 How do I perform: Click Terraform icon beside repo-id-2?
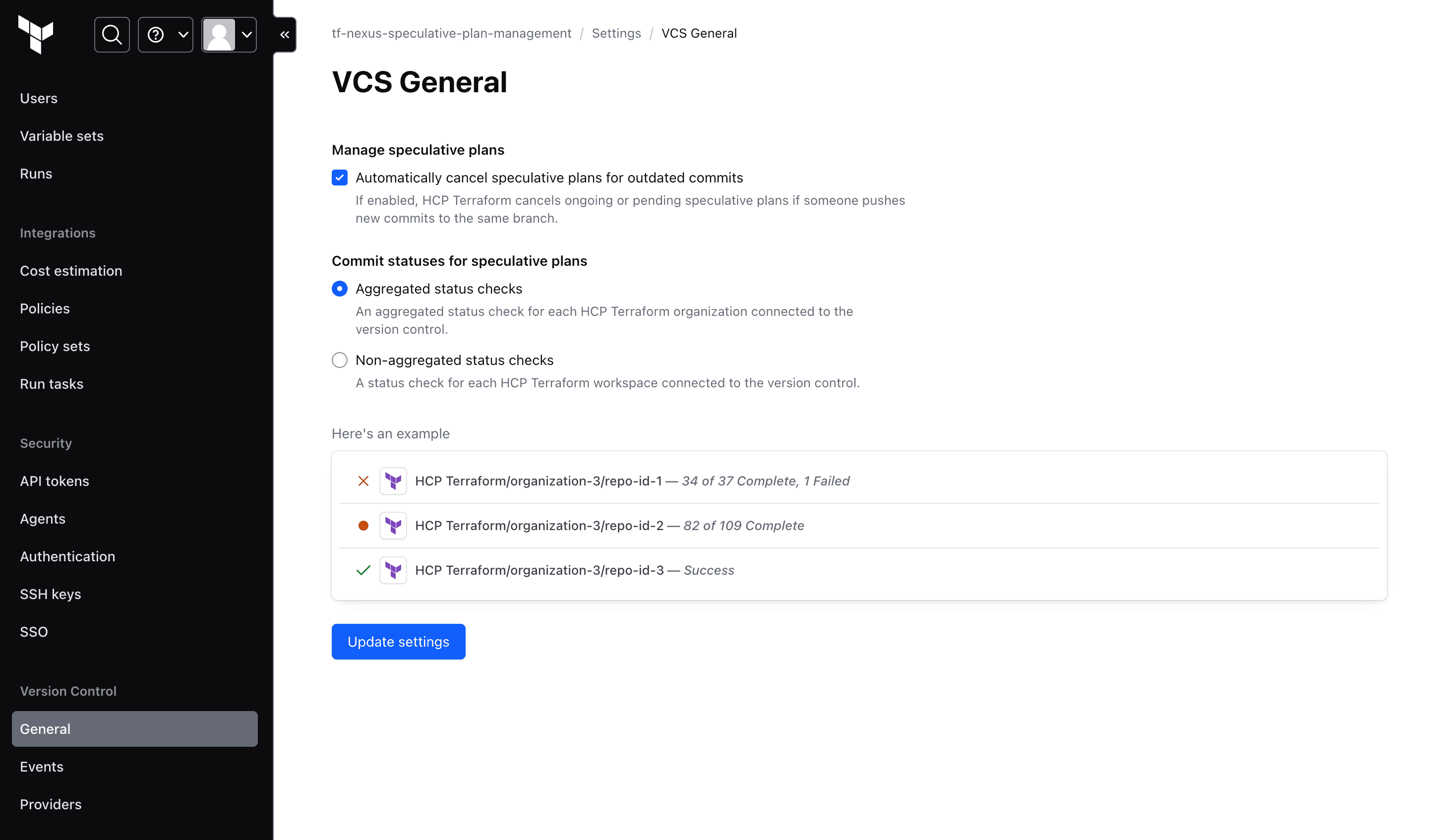click(x=393, y=526)
